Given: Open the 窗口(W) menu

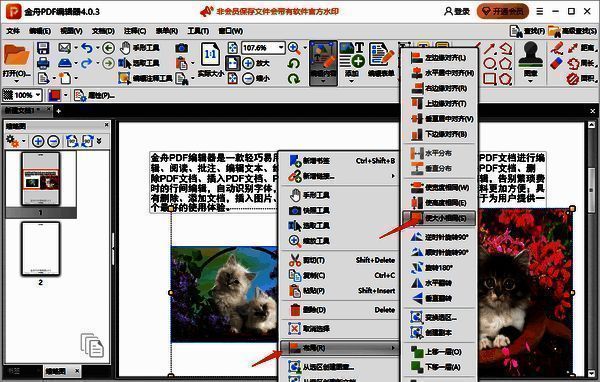Looking at the screenshot, I should 230,31.
